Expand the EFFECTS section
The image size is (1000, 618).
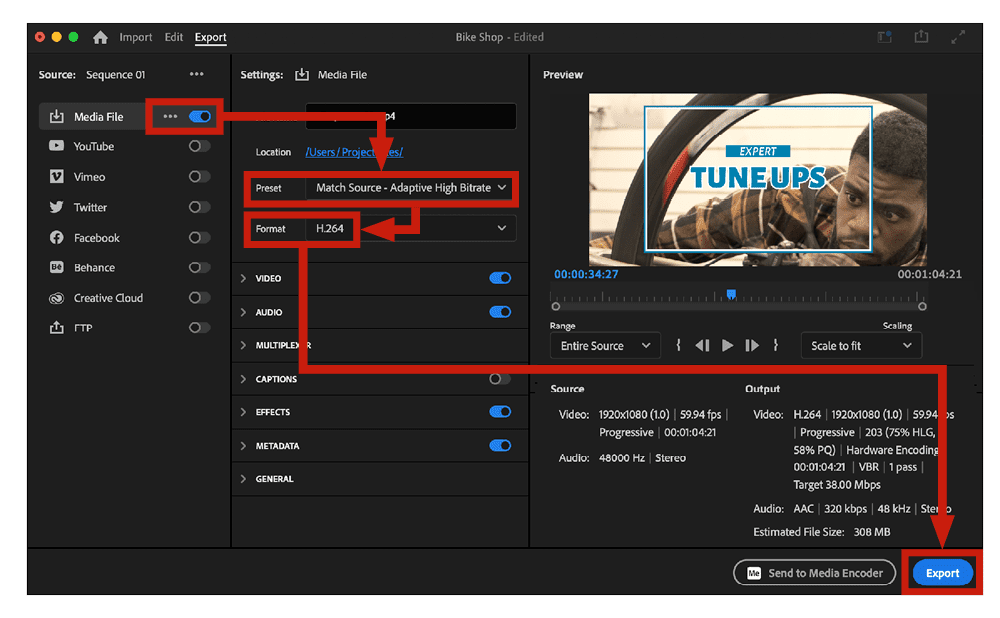tap(244, 412)
